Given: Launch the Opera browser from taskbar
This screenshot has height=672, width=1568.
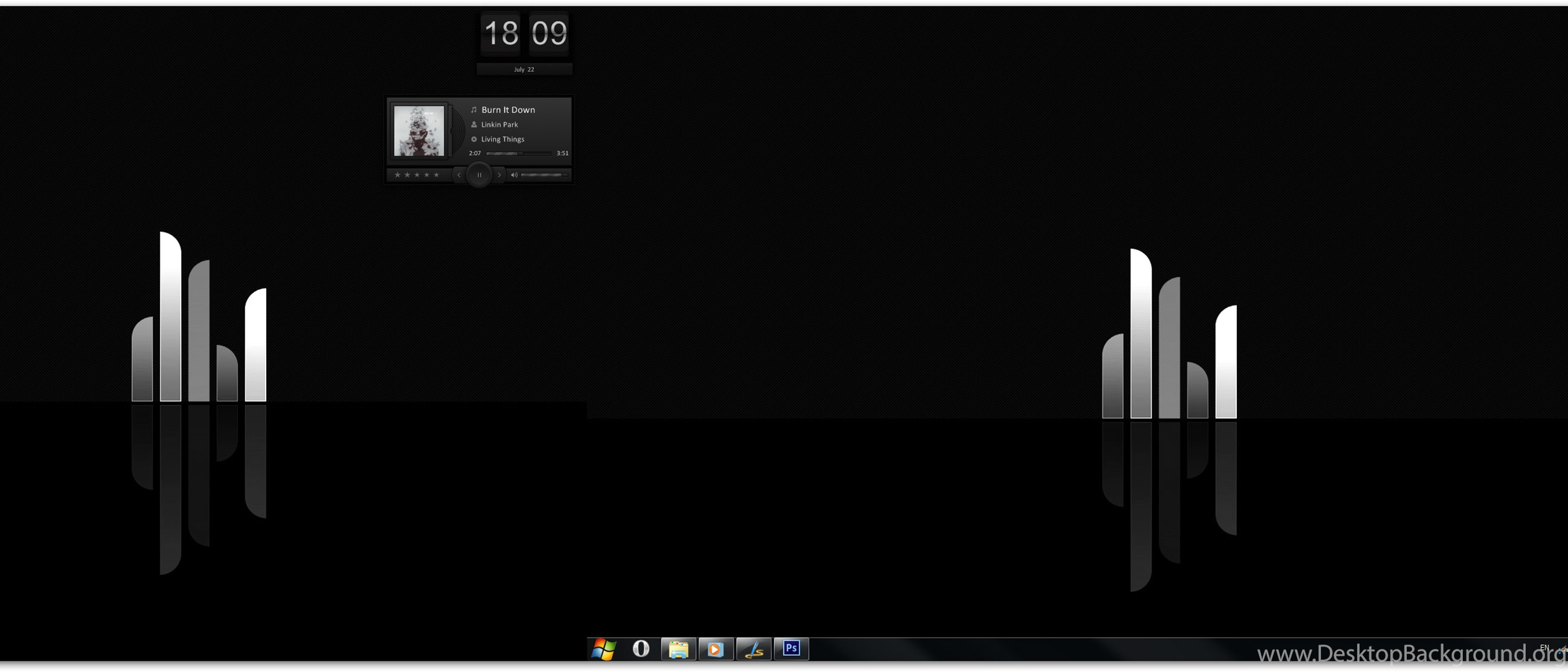Looking at the screenshot, I should pyautogui.click(x=641, y=649).
